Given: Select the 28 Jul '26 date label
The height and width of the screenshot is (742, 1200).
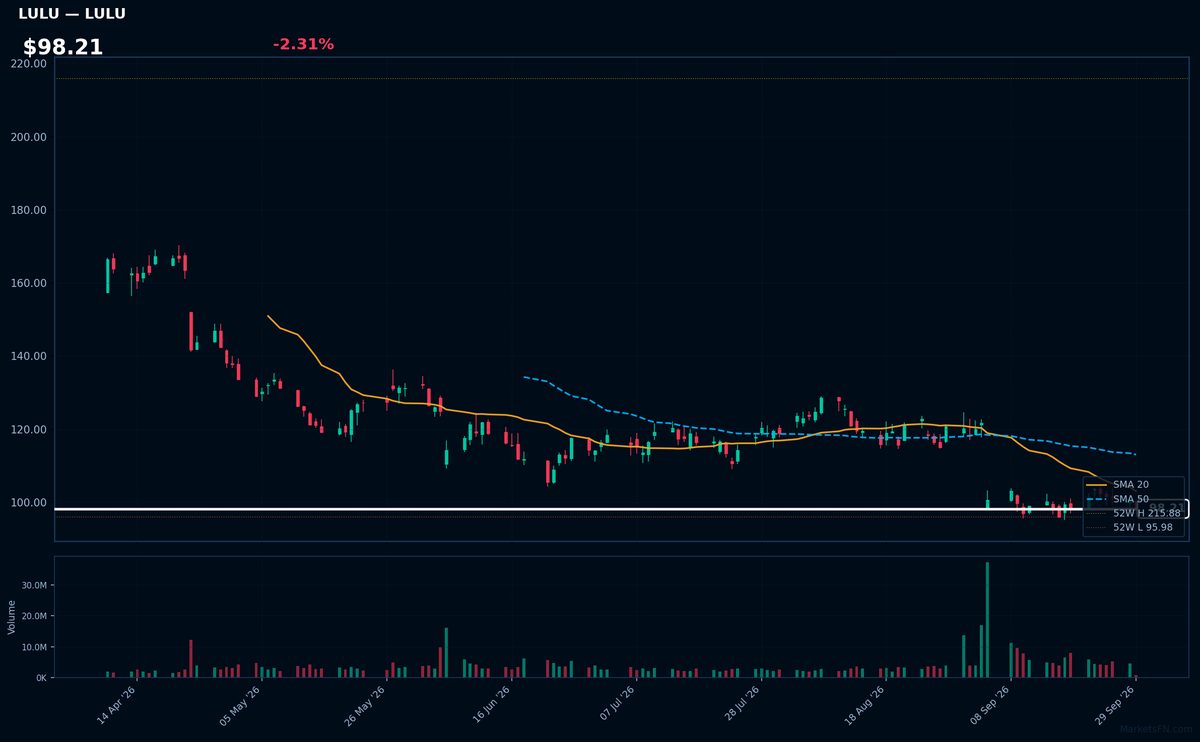Looking at the screenshot, I should [739, 705].
